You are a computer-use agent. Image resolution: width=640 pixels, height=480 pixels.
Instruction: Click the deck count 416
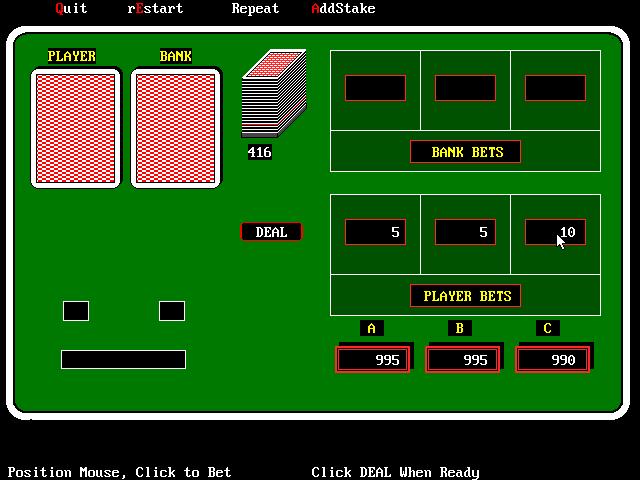(x=260, y=152)
